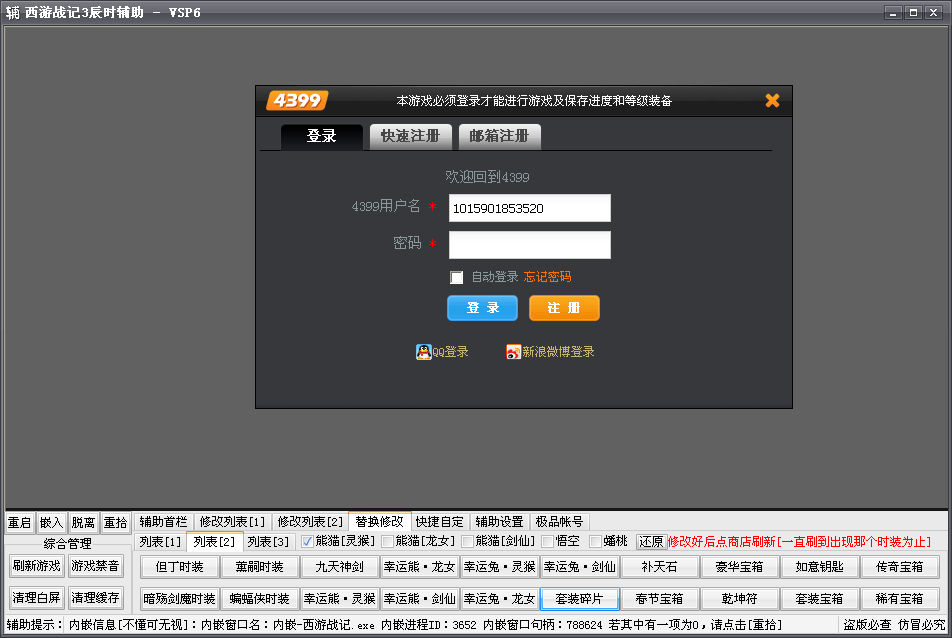Open the 修改列表[2] tab
The image size is (952, 638).
[310, 521]
